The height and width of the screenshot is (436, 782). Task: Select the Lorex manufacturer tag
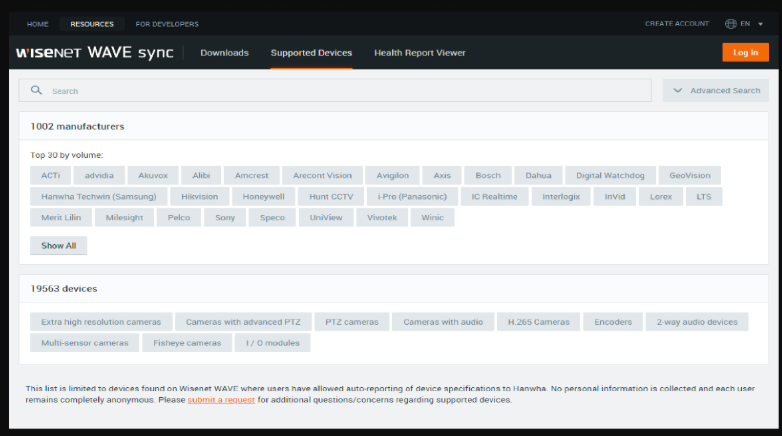pyautogui.click(x=661, y=197)
